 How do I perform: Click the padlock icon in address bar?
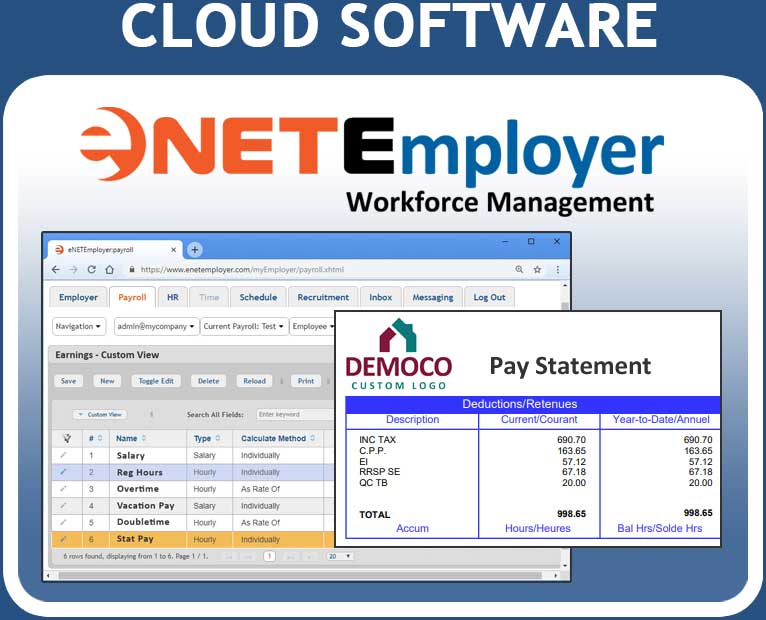tap(132, 269)
